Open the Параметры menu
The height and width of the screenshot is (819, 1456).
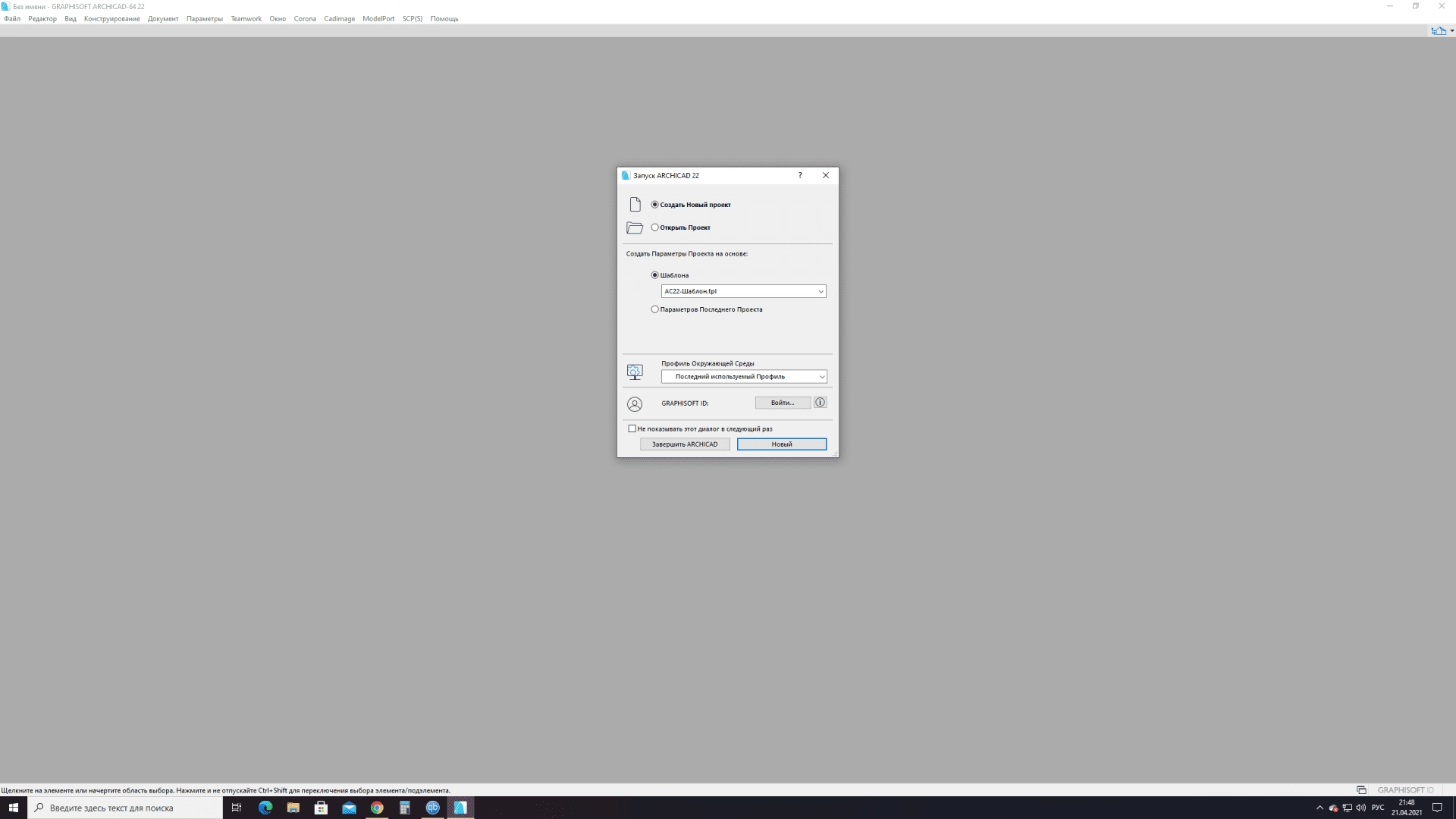(205, 19)
